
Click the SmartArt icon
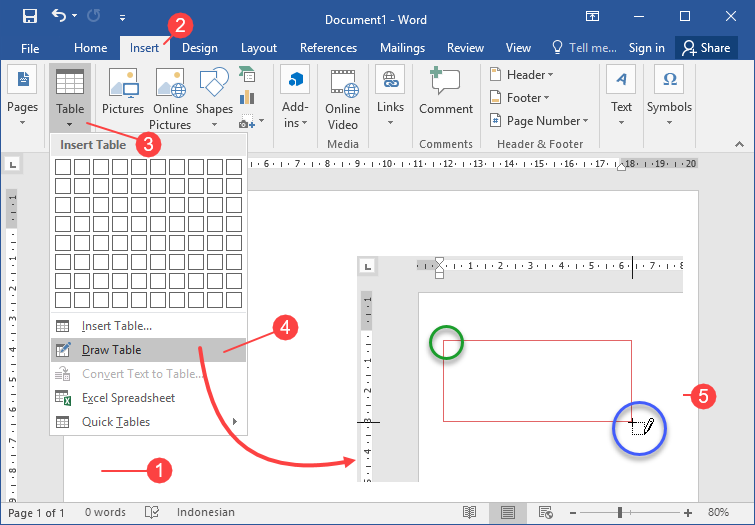point(247,74)
